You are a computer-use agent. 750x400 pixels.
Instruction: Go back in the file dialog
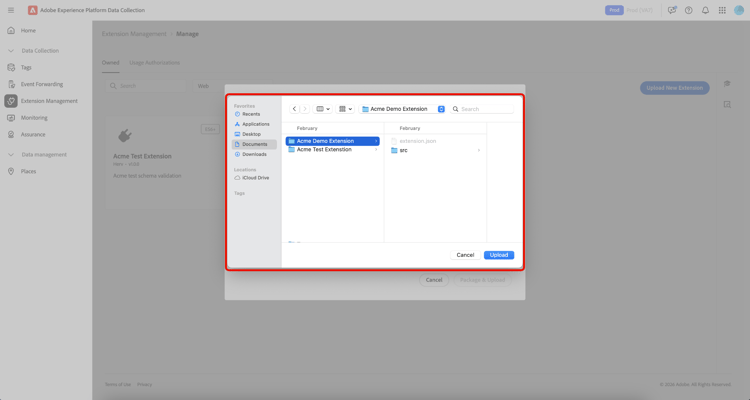click(x=294, y=109)
